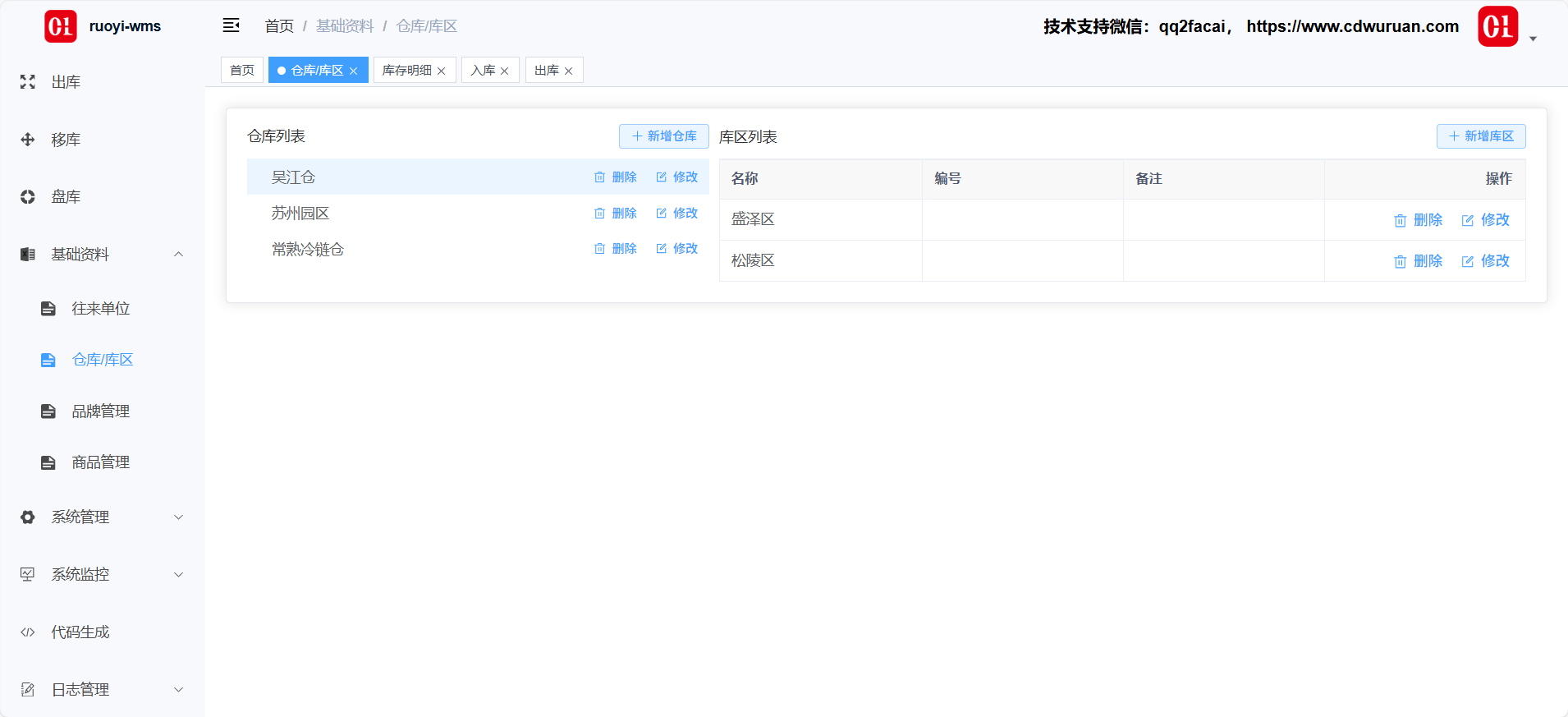Click the 新增库区 button

(1481, 136)
